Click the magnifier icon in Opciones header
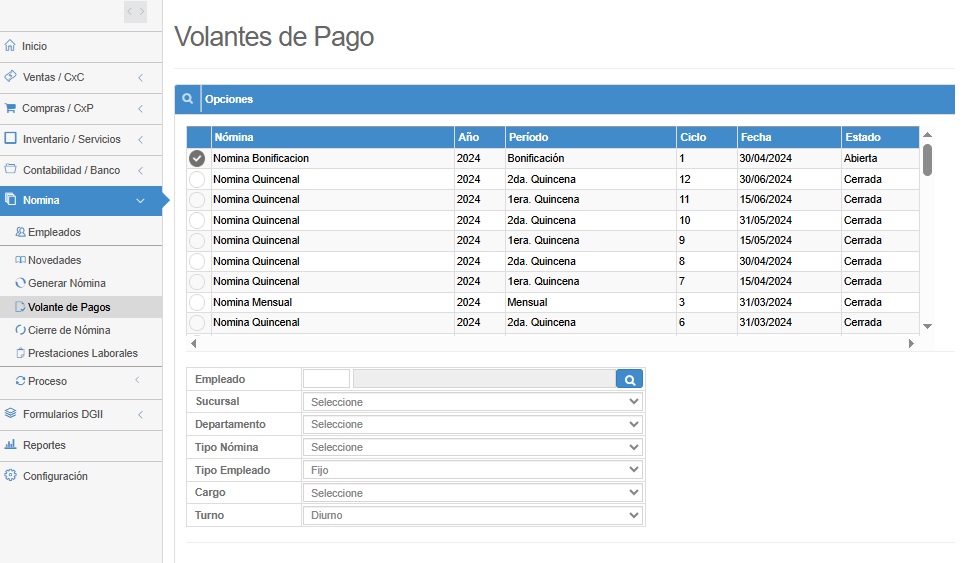The width and height of the screenshot is (964, 563). tap(187, 99)
